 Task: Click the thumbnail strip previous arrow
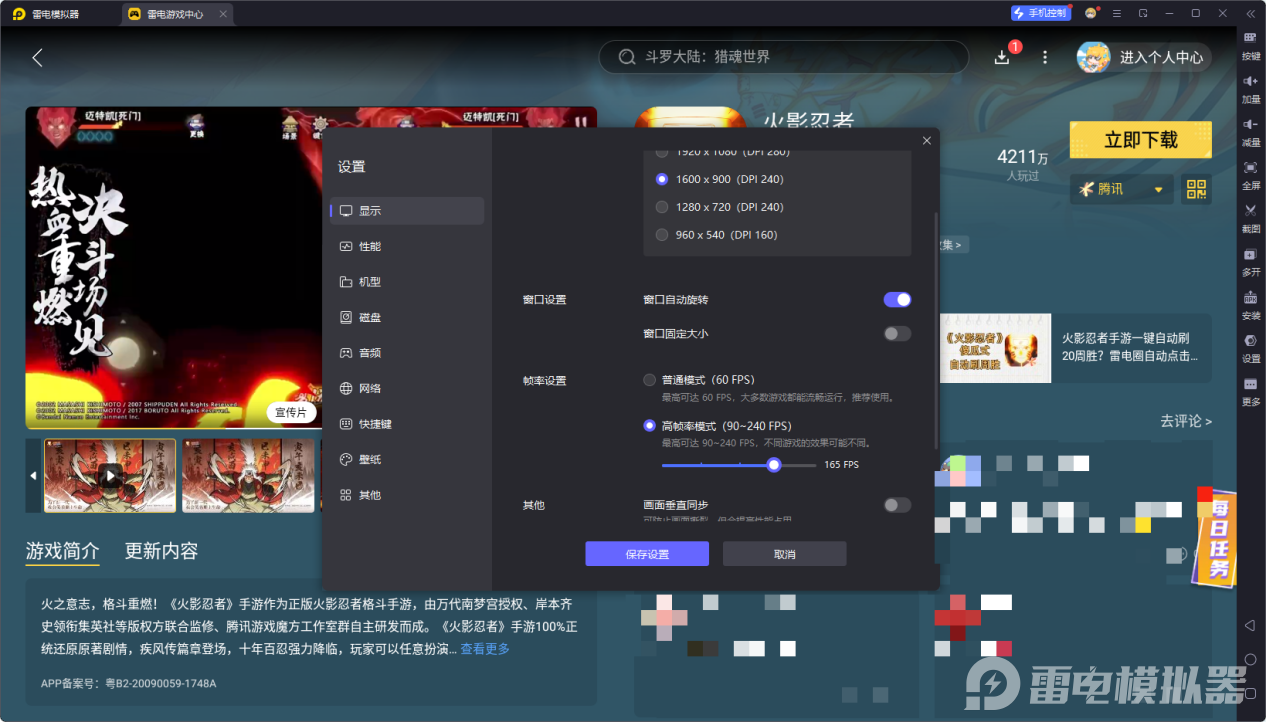point(33,475)
